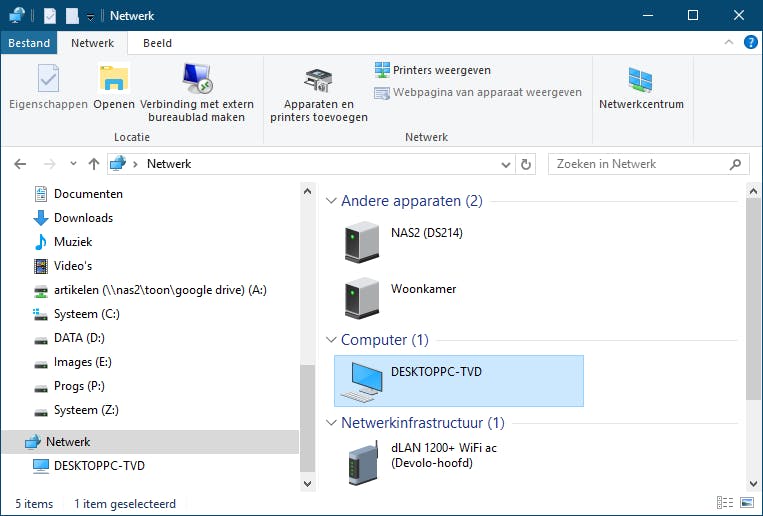This screenshot has width=763, height=516.
Task: Click the quick access properties icon in title bar
Action: click(50, 16)
